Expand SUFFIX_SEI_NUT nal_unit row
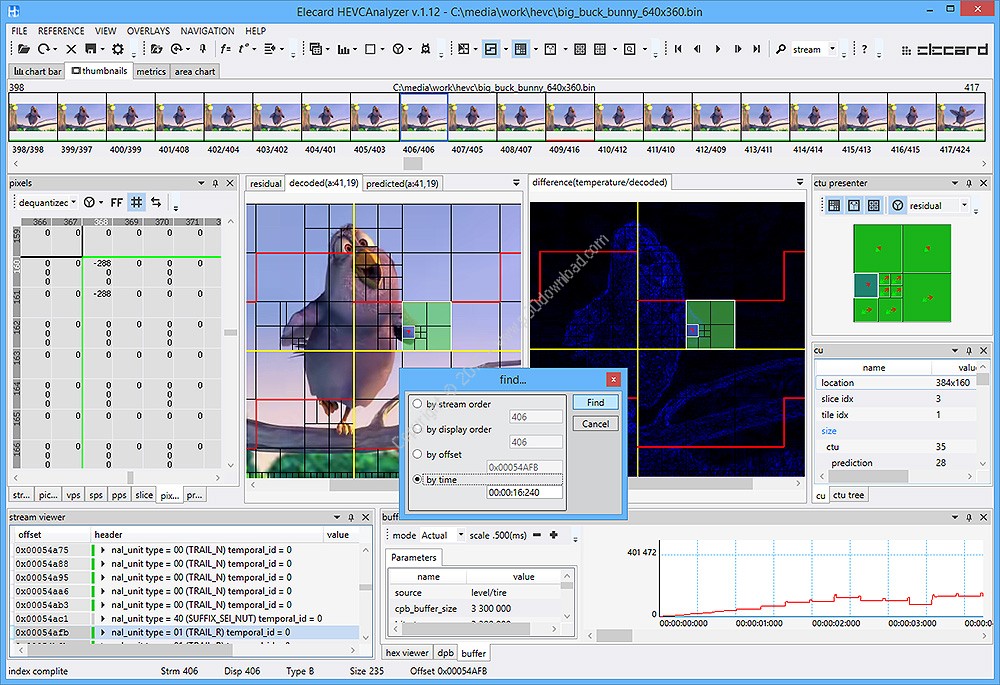The width and height of the screenshot is (1000, 685). (x=103, y=619)
